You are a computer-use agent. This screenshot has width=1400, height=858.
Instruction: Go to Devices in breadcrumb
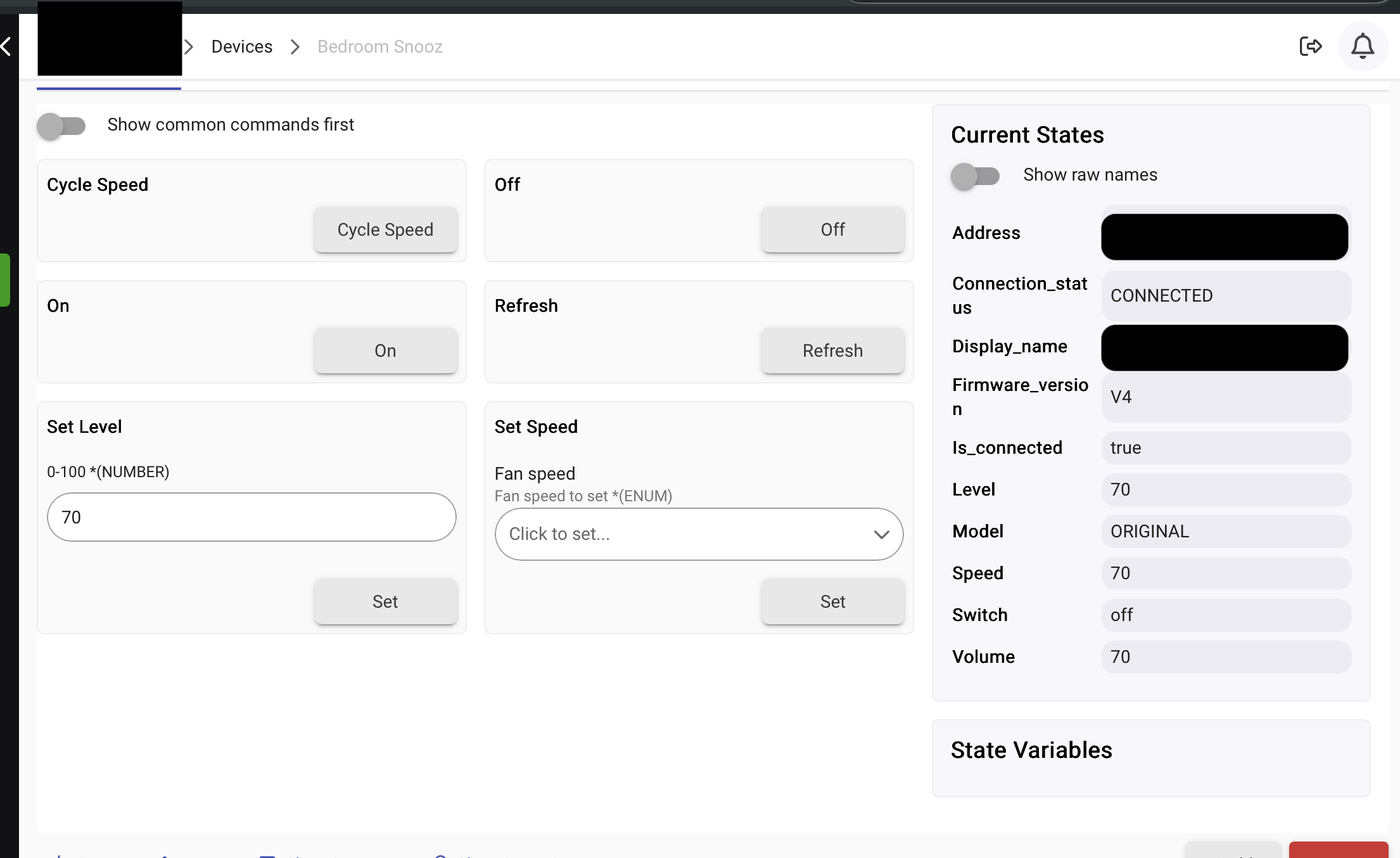click(x=241, y=47)
